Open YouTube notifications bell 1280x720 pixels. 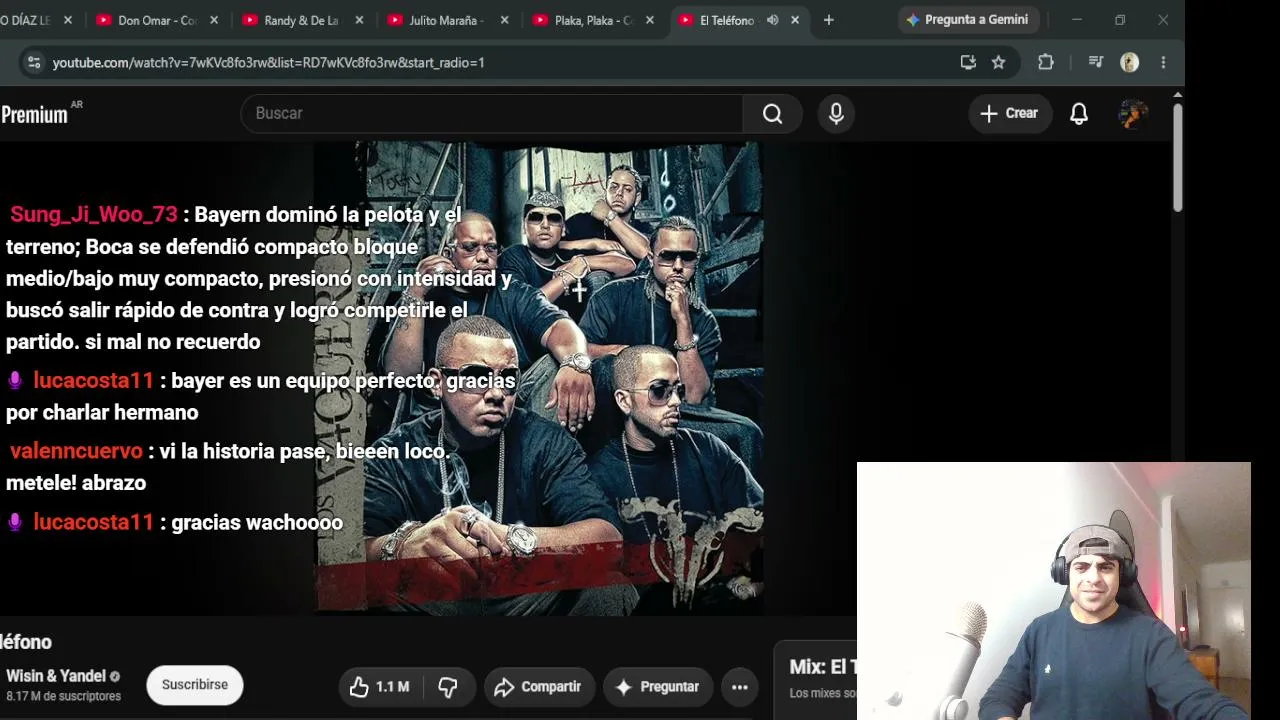pyautogui.click(x=1079, y=113)
